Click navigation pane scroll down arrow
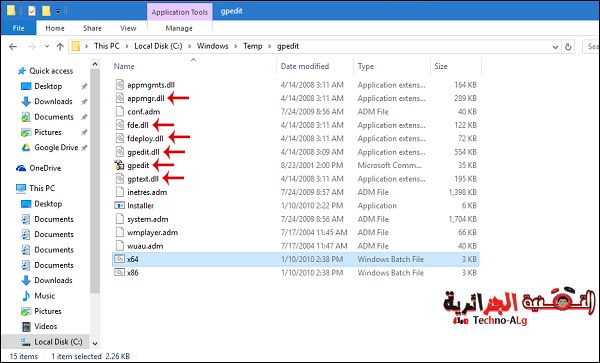 click(x=95, y=343)
